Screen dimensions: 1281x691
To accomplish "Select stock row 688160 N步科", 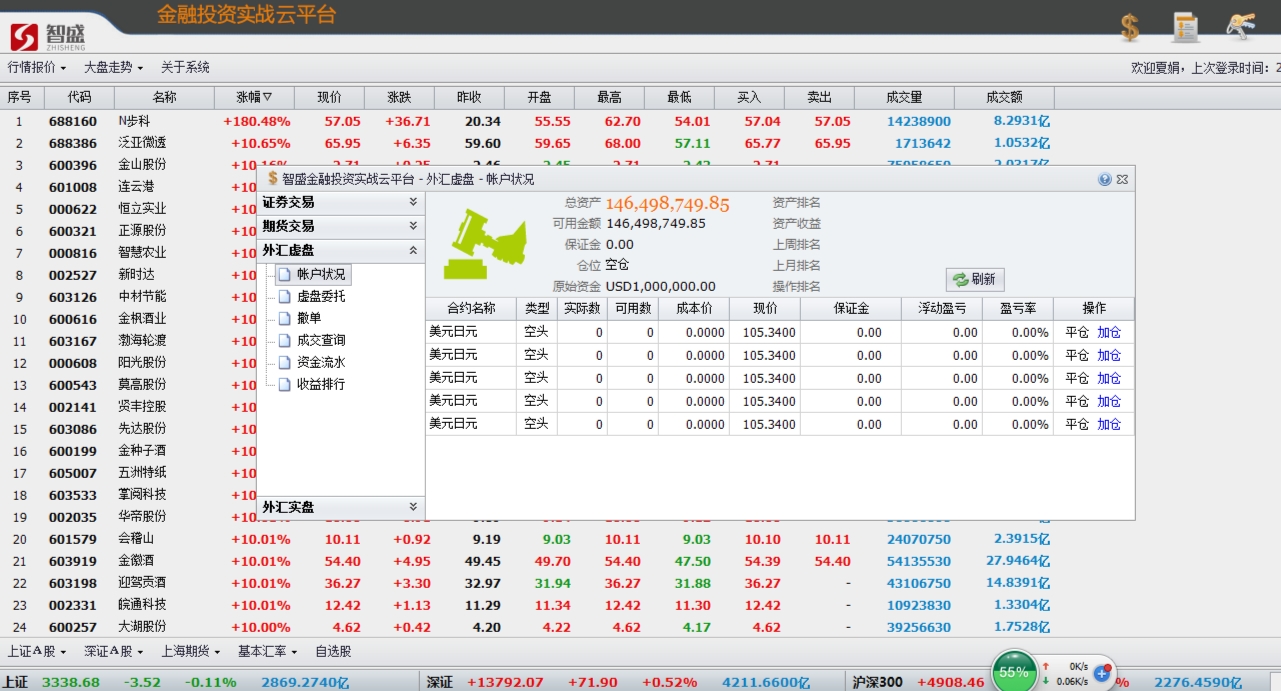I will (x=527, y=121).
